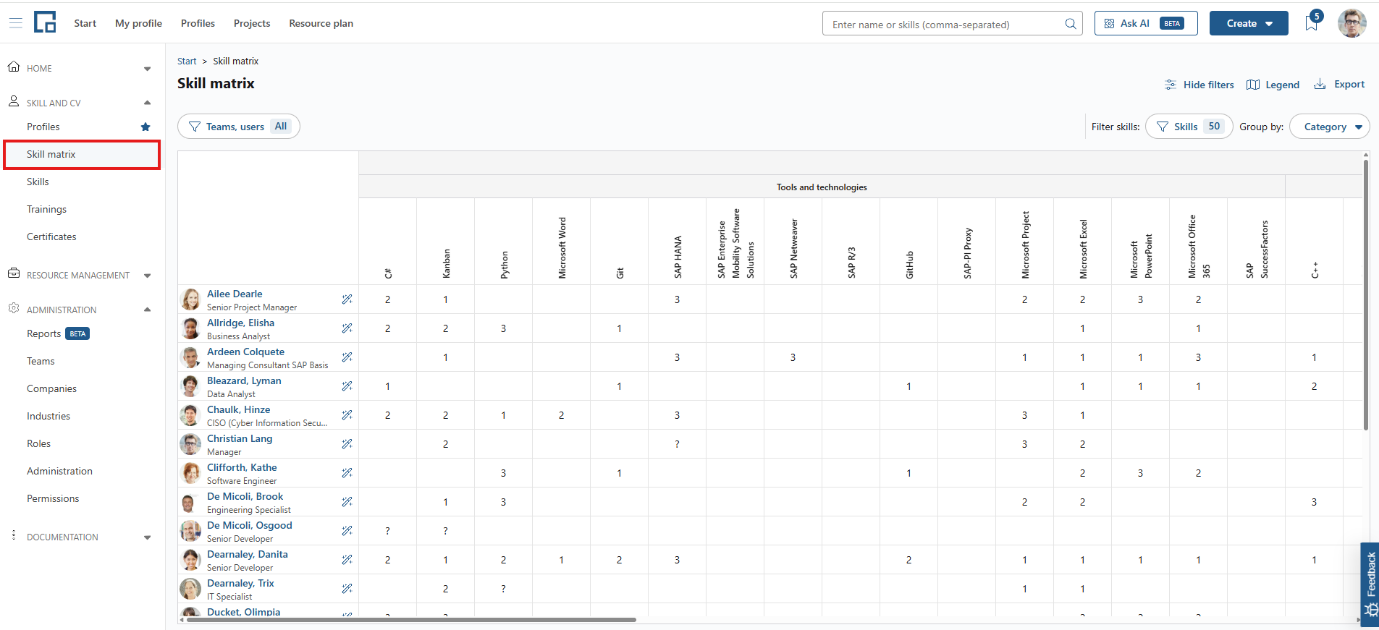Open Chaulk, Hinze's profile link
Viewport: 1379px width, 630px height.
pyautogui.click(x=239, y=410)
